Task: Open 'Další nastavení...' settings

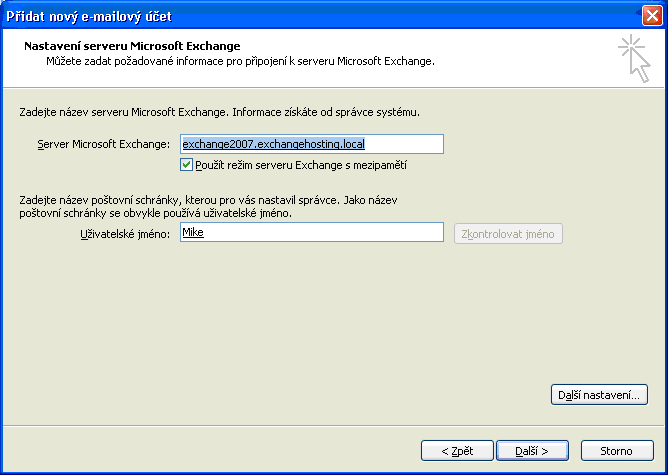Action: [599, 395]
